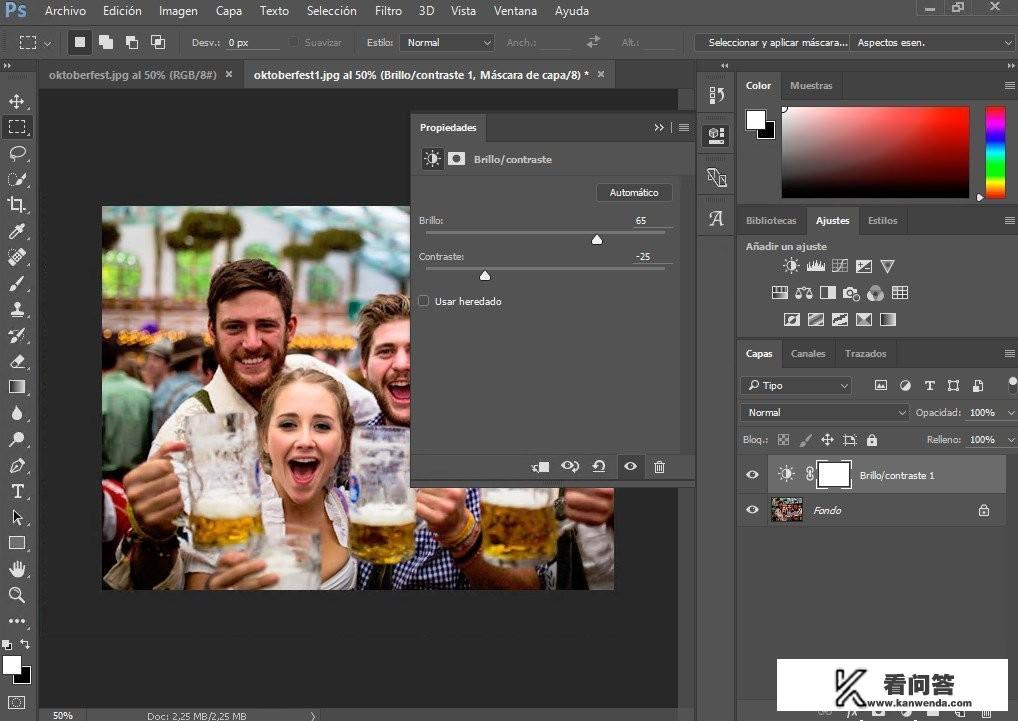
Task: Open the Filtro menu
Action: point(388,11)
